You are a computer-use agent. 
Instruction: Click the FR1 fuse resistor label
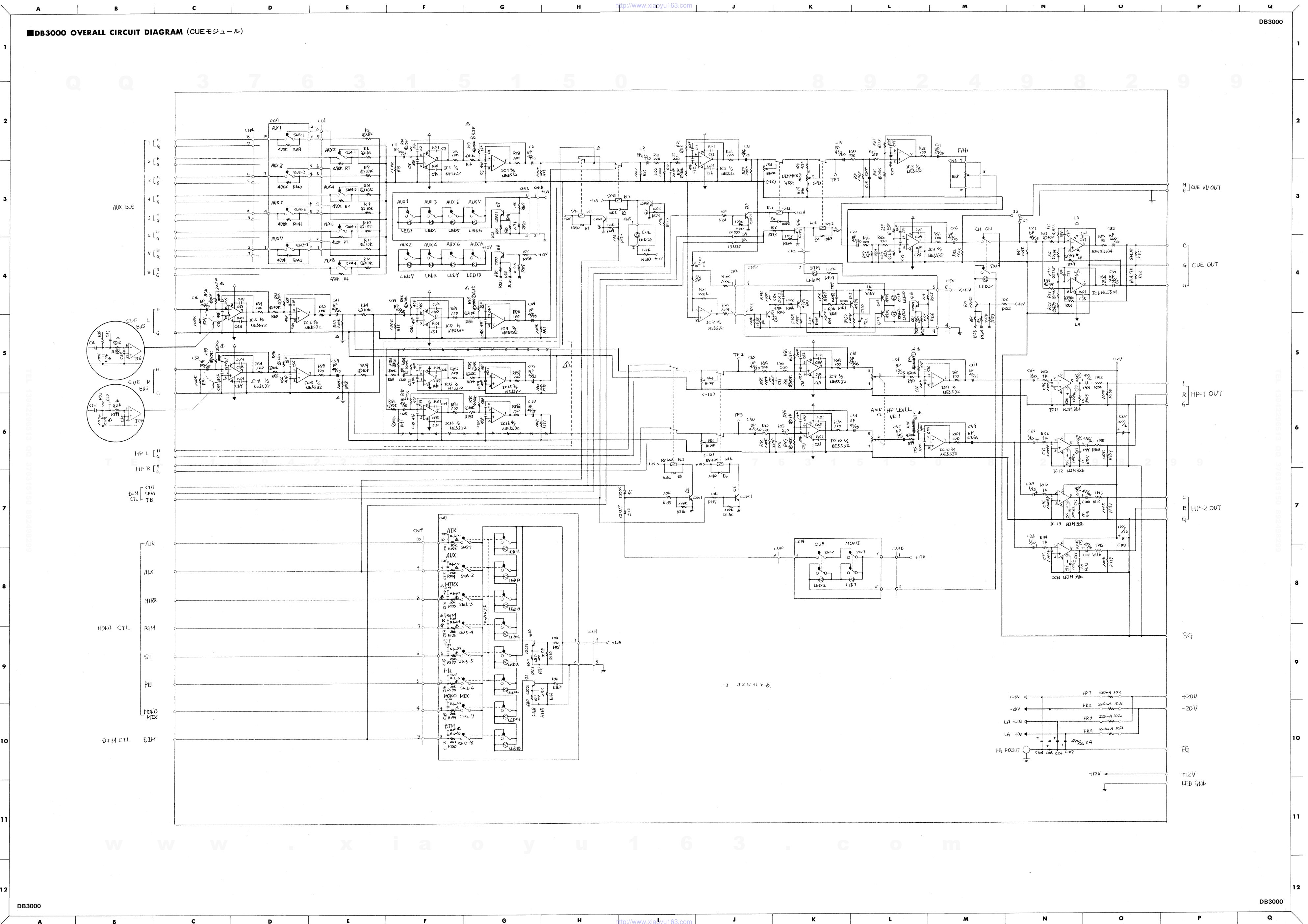1088,693
